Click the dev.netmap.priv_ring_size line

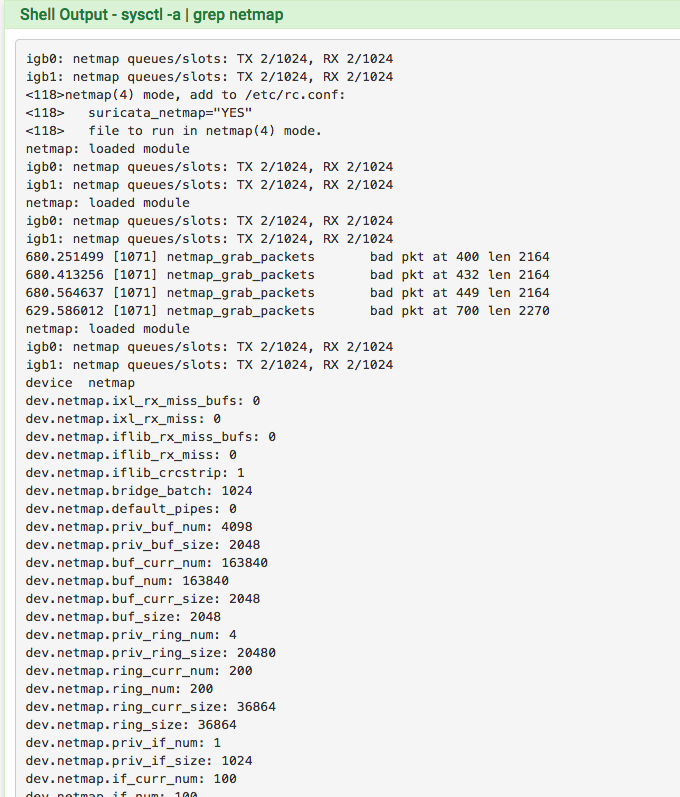151,653
